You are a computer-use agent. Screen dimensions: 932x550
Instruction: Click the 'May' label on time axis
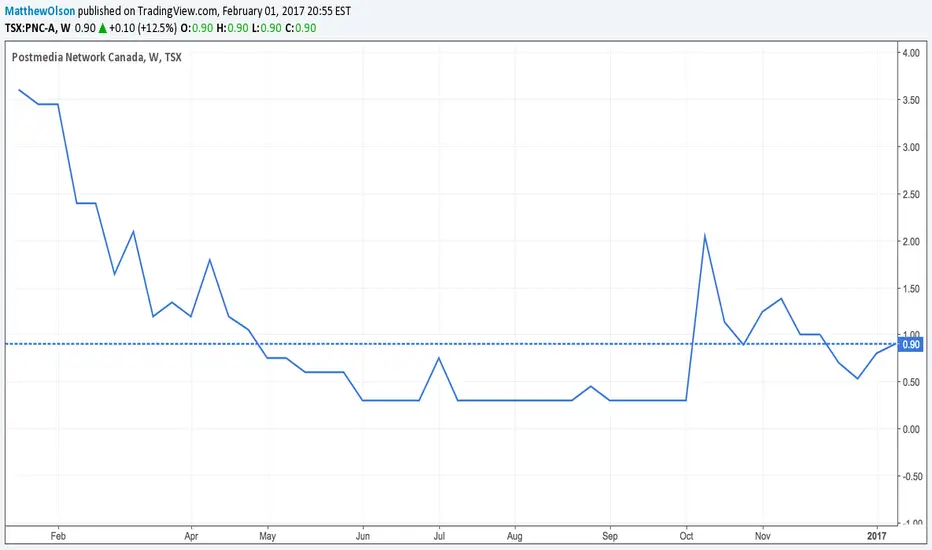[267, 536]
